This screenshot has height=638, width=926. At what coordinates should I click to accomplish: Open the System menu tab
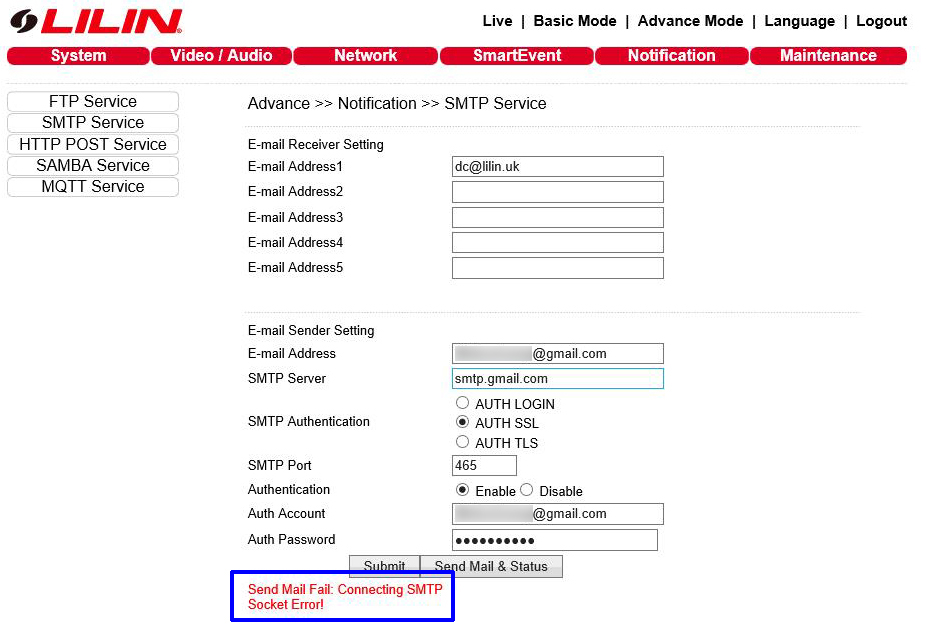click(78, 56)
